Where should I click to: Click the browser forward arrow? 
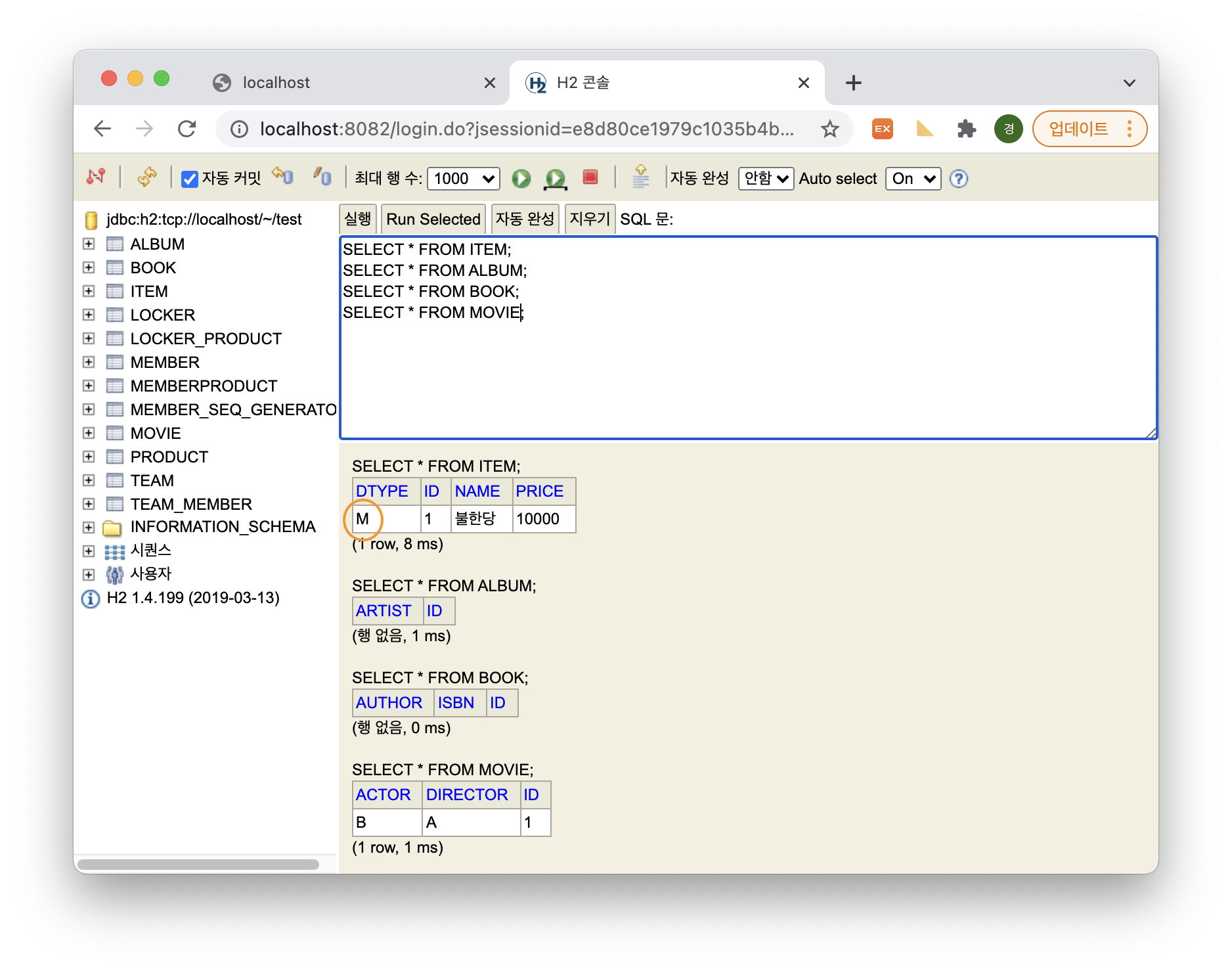[x=144, y=129]
